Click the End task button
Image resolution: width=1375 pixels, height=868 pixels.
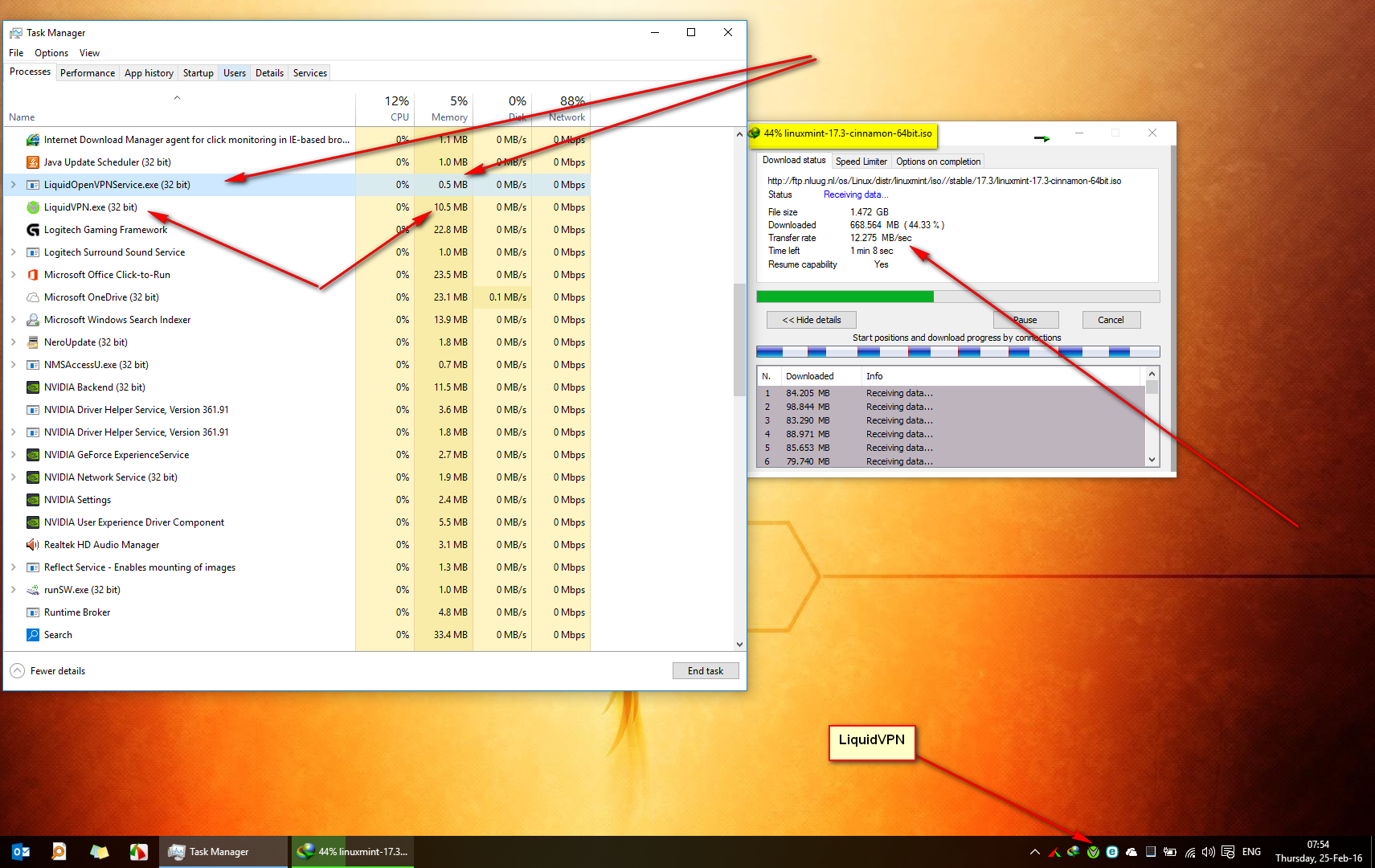click(x=706, y=671)
